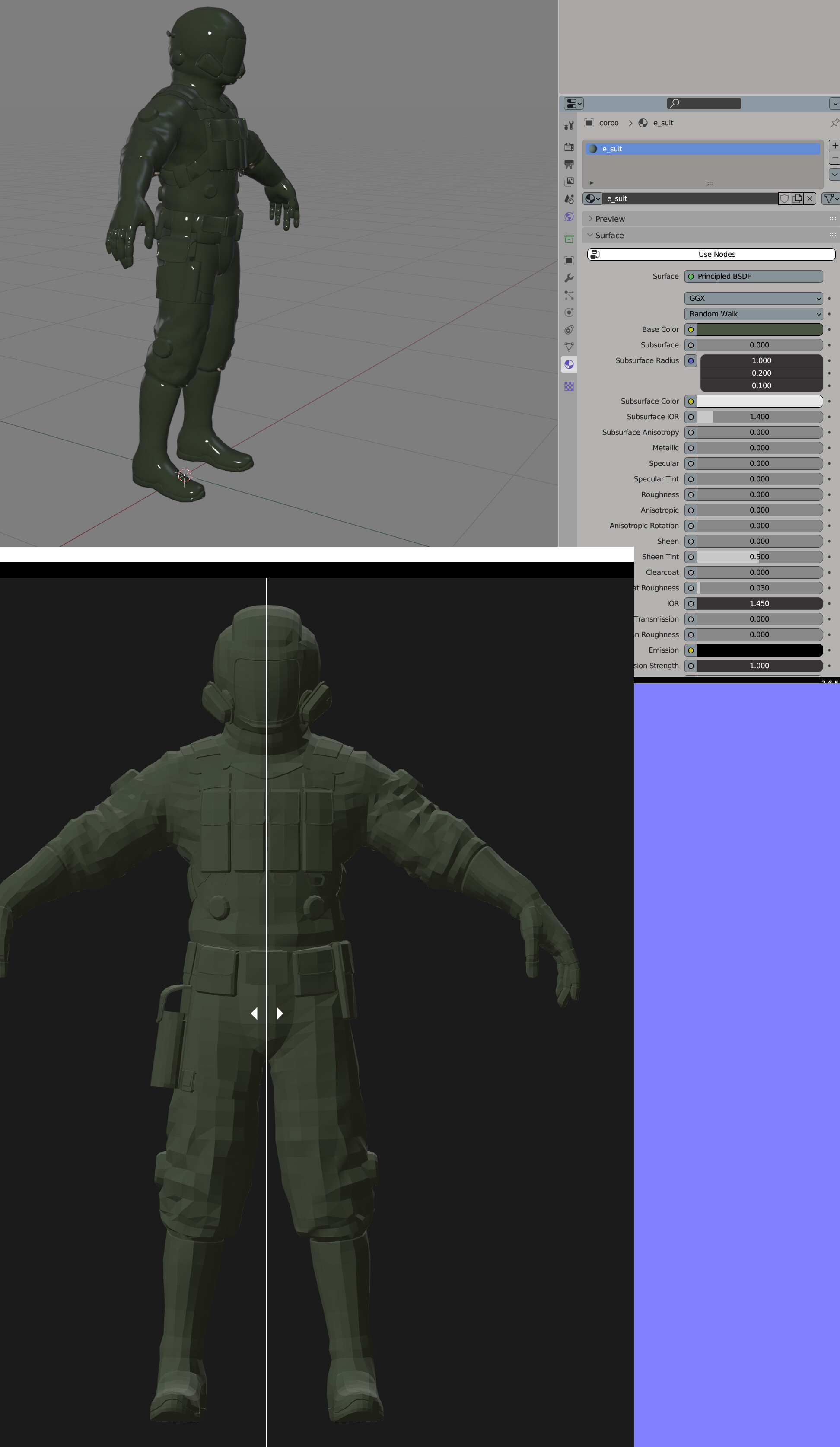Image resolution: width=840 pixels, height=1447 pixels.
Task: Add a new material slot
Action: (835, 145)
